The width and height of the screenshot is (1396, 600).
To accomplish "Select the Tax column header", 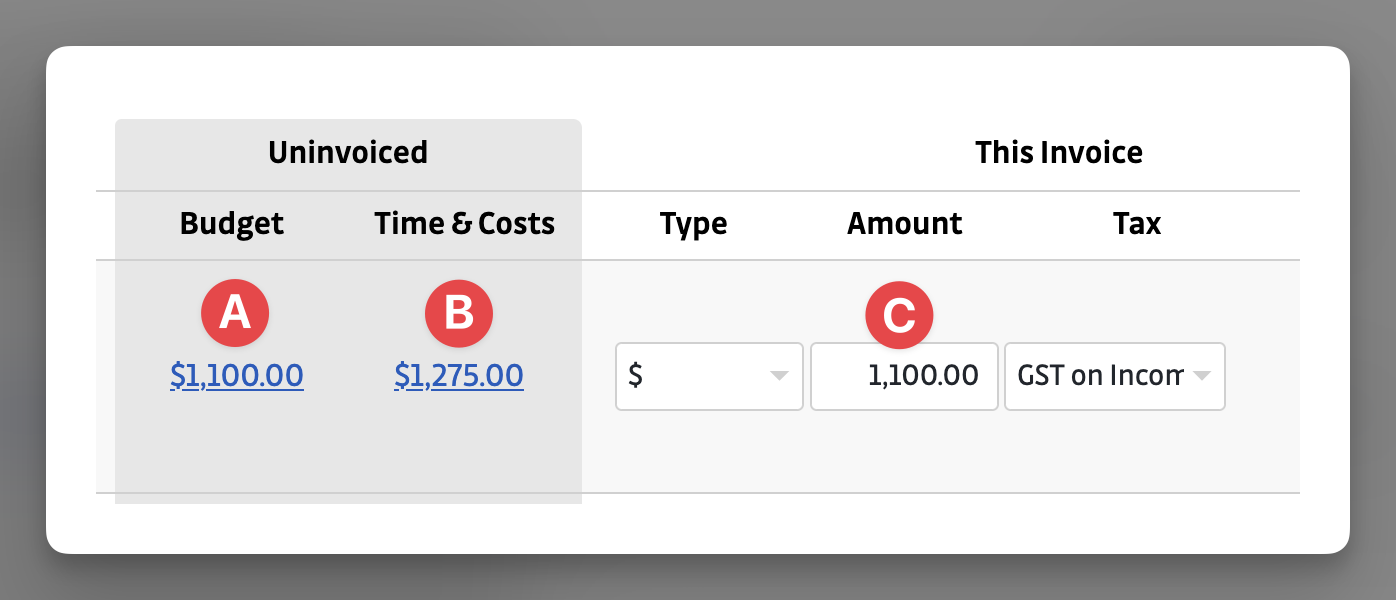I will 1137,224.
